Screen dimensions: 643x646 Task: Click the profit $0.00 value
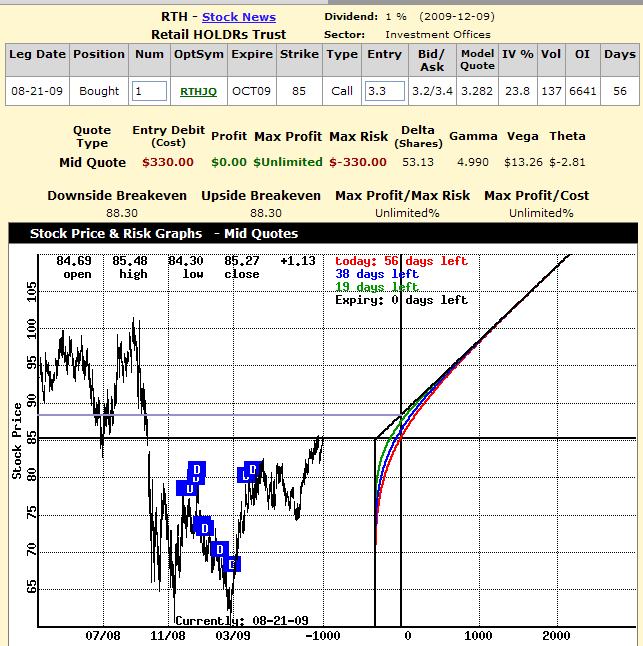(229, 162)
